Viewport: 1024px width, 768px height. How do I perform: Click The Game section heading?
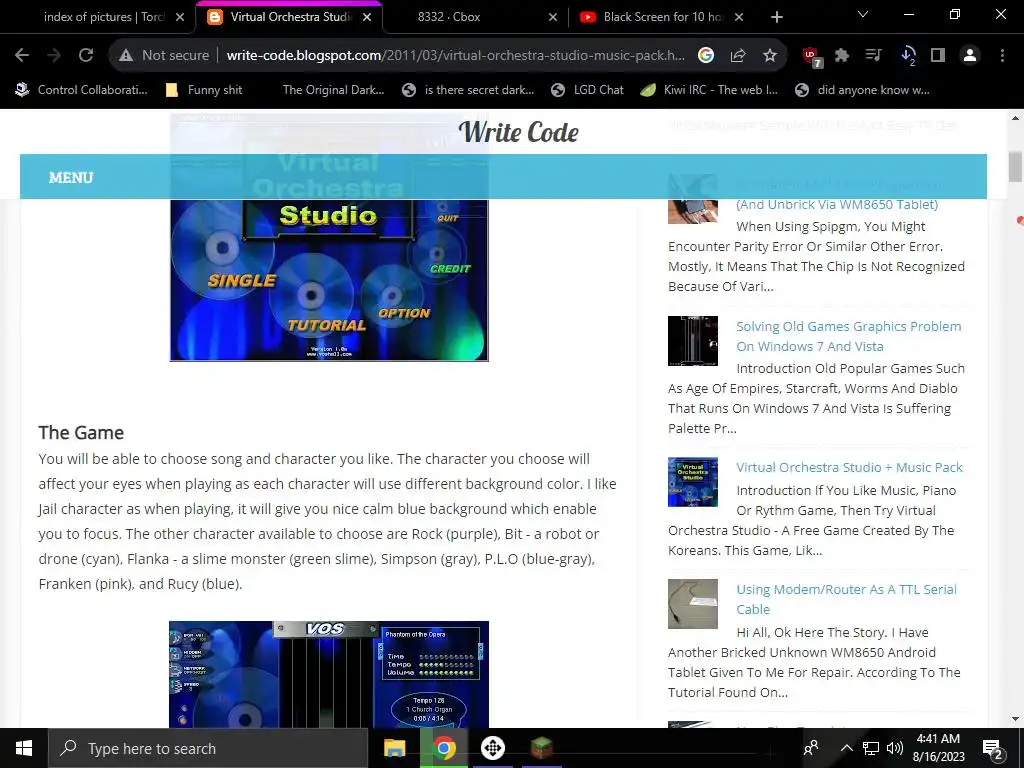81,432
